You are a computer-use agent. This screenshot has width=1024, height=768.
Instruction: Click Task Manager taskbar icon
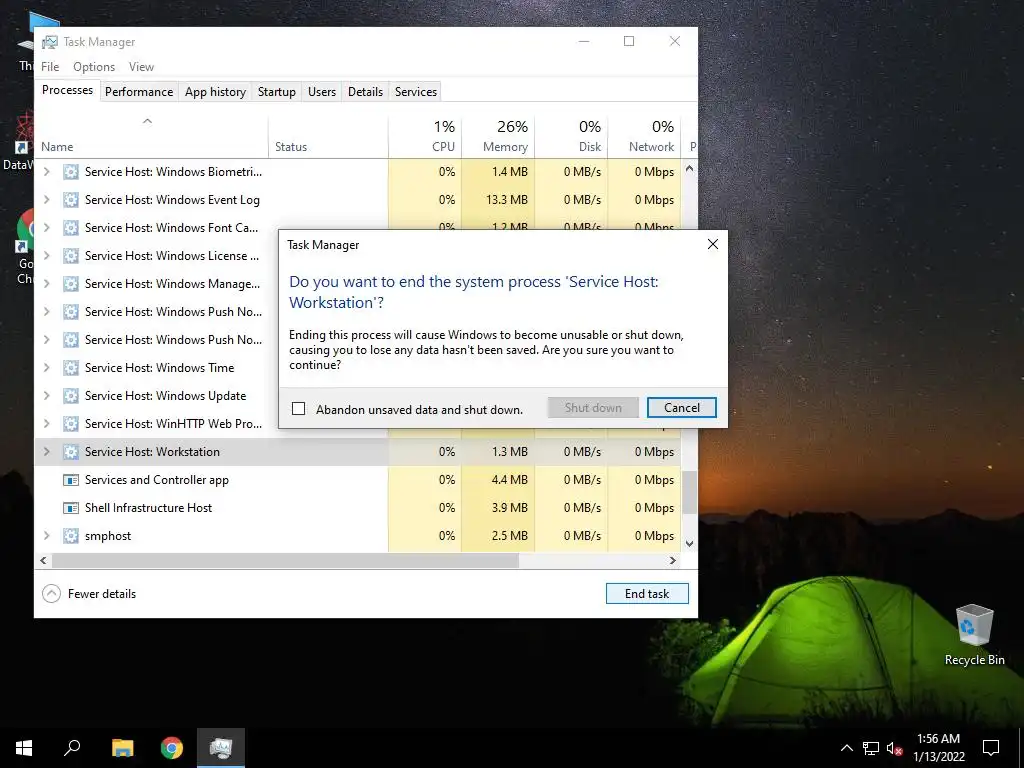pos(221,748)
